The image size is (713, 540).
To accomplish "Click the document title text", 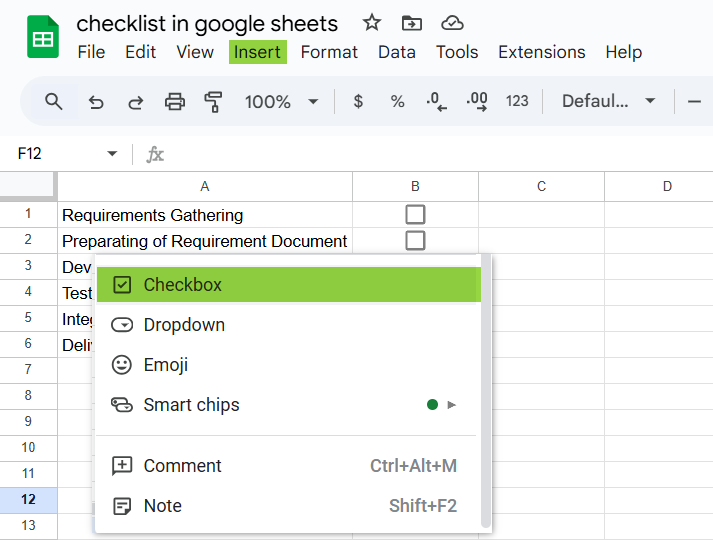I will tap(207, 23).
